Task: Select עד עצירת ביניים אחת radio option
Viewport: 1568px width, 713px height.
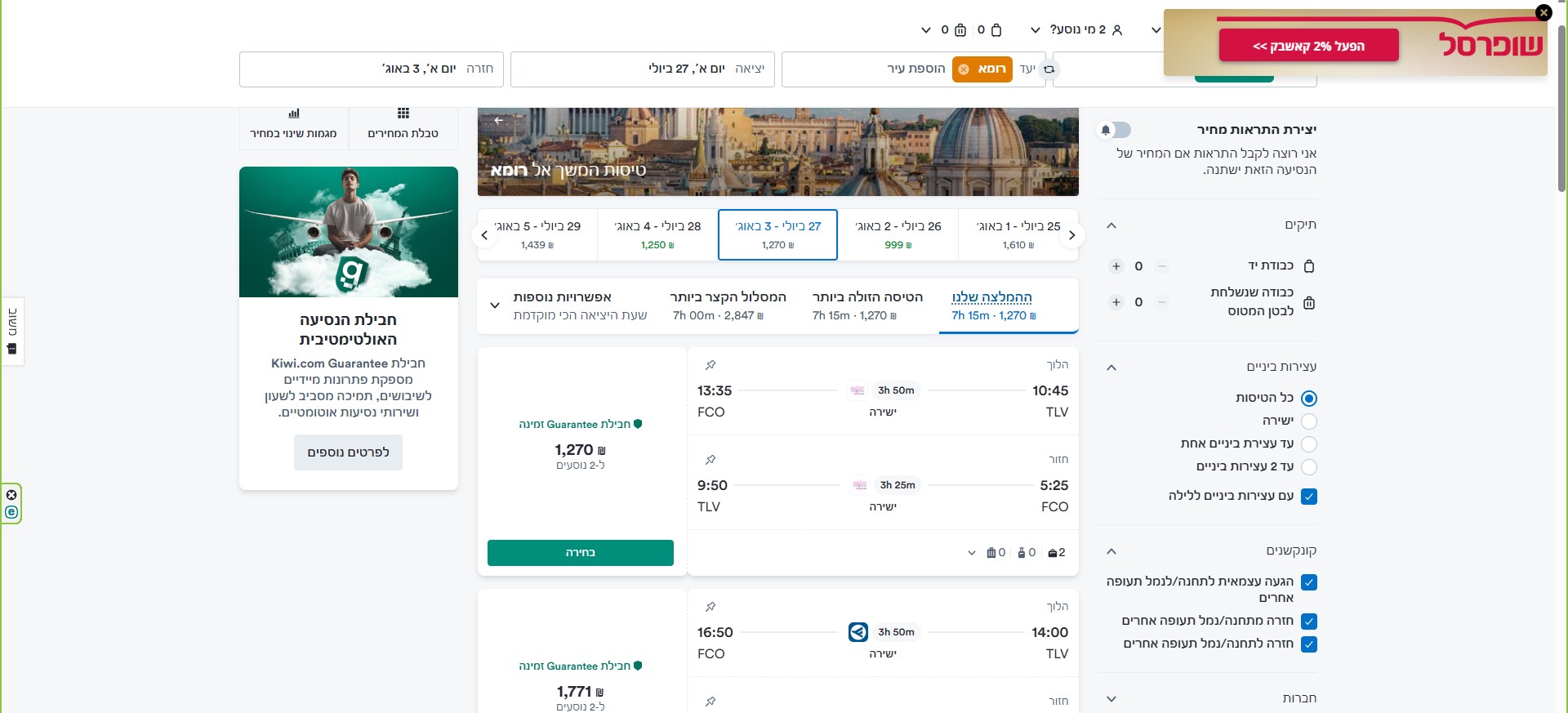Action: pyautogui.click(x=1309, y=444)
